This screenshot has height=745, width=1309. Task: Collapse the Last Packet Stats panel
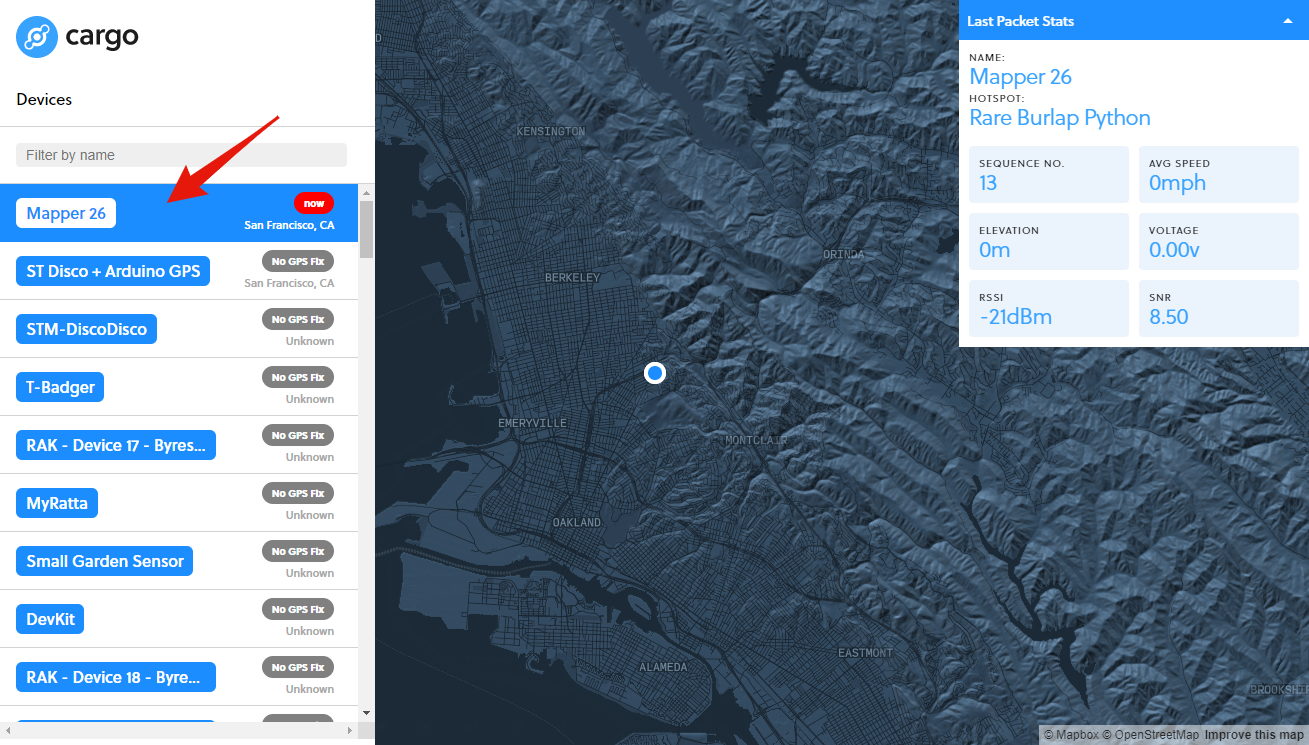pos(1288,21)
